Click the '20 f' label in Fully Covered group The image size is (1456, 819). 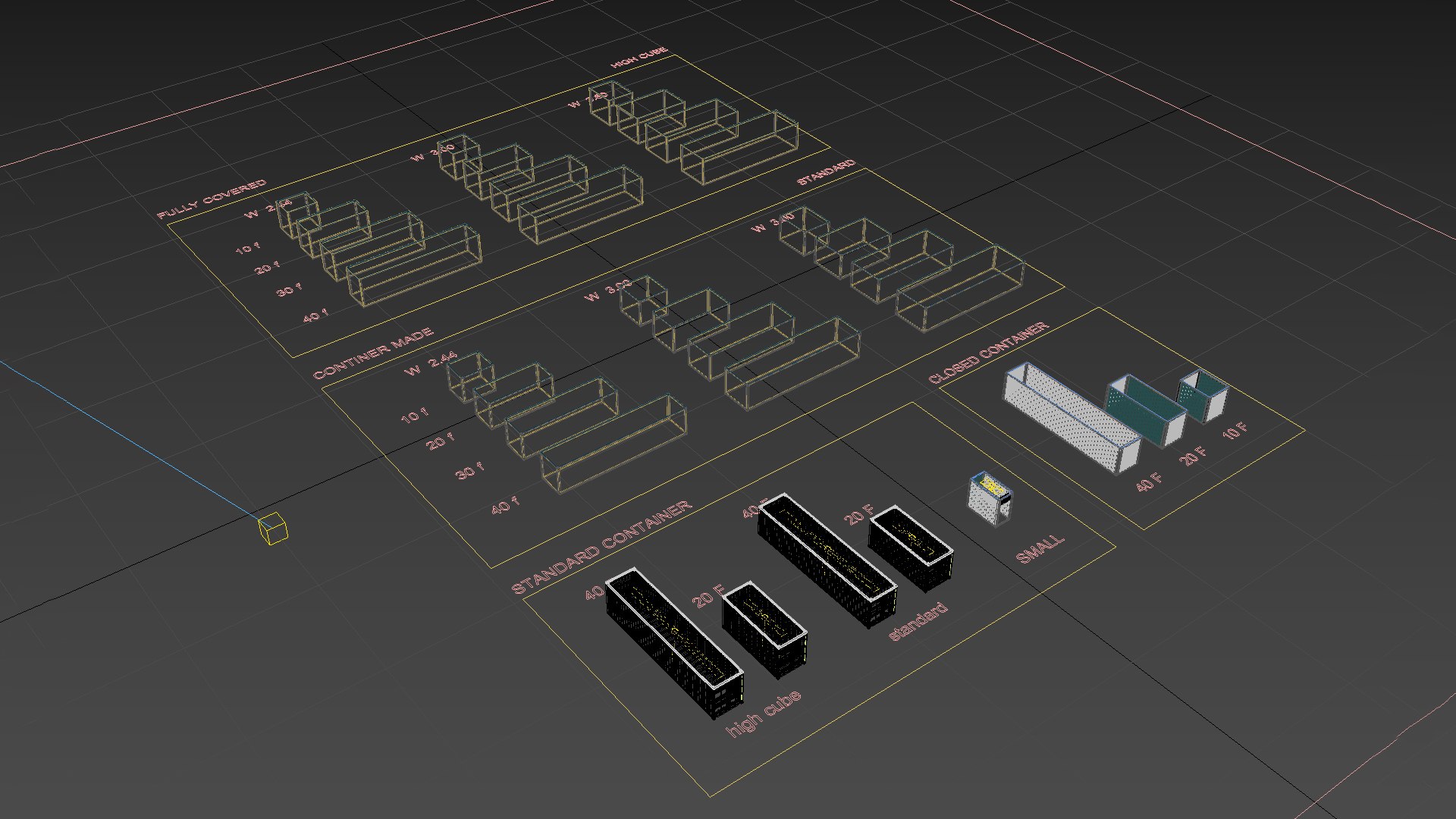pos(267,268)
